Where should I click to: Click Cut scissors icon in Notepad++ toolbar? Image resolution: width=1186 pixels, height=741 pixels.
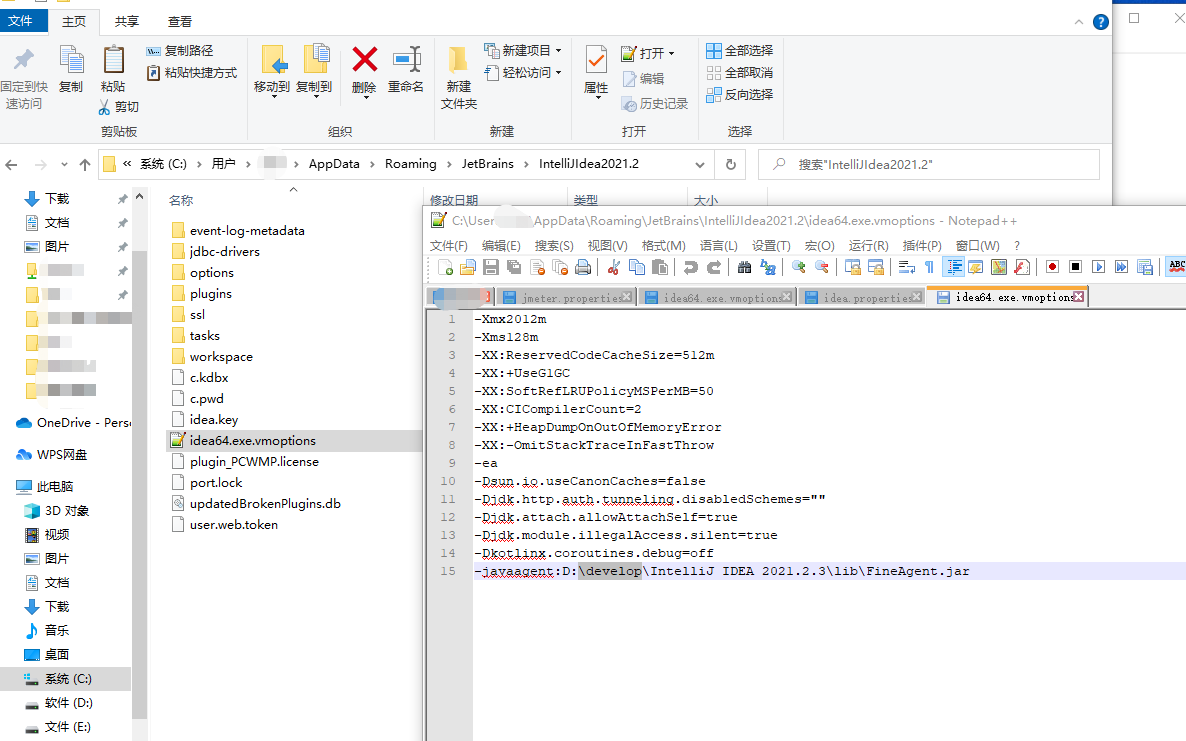pos(613,267)
